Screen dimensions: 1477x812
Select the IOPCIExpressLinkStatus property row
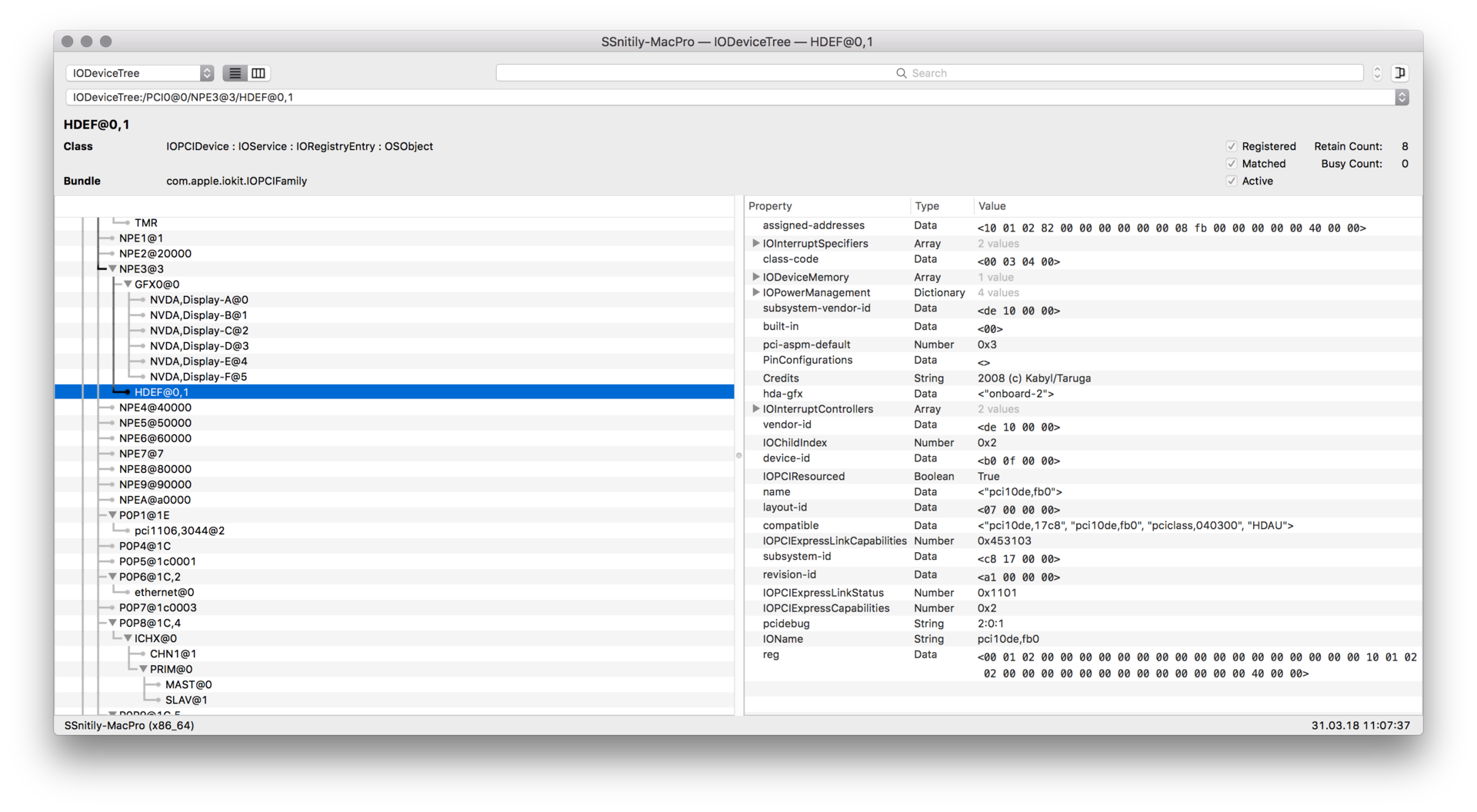point(1083,593)
